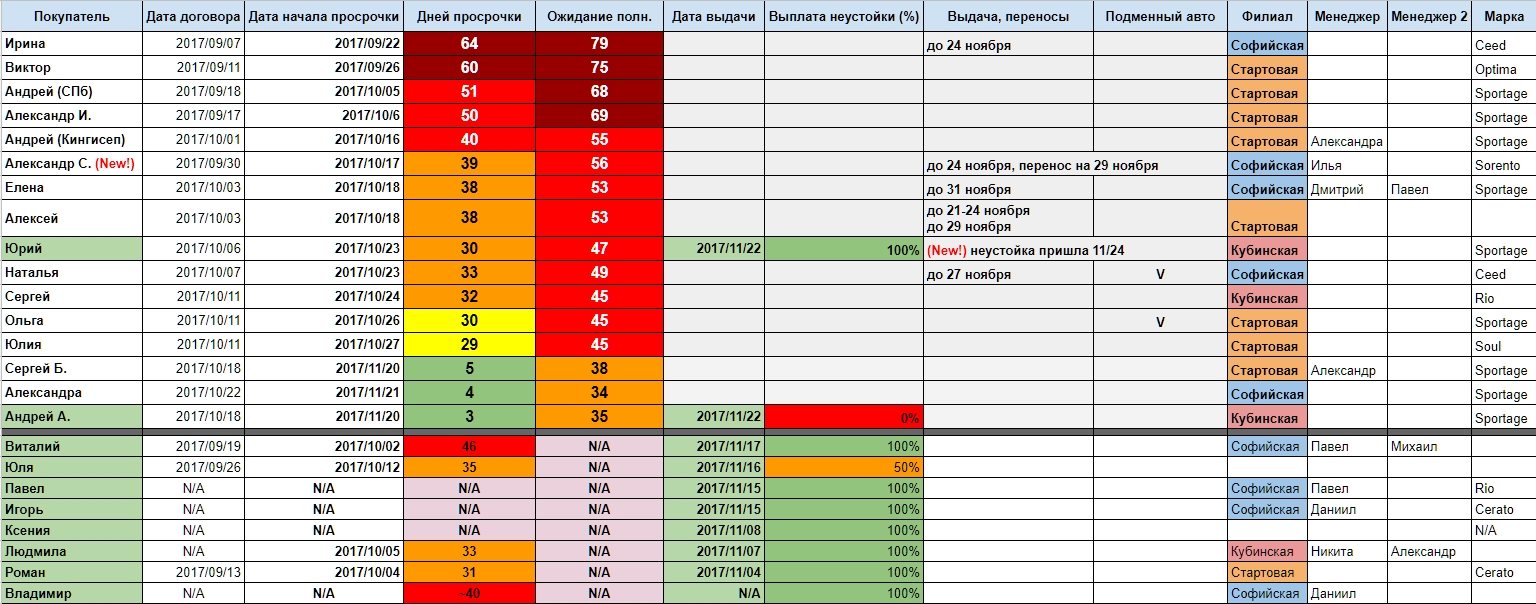Select the Покупатель column header
1536x604 pixels.
pyautogui.click(x=70, y=17)
